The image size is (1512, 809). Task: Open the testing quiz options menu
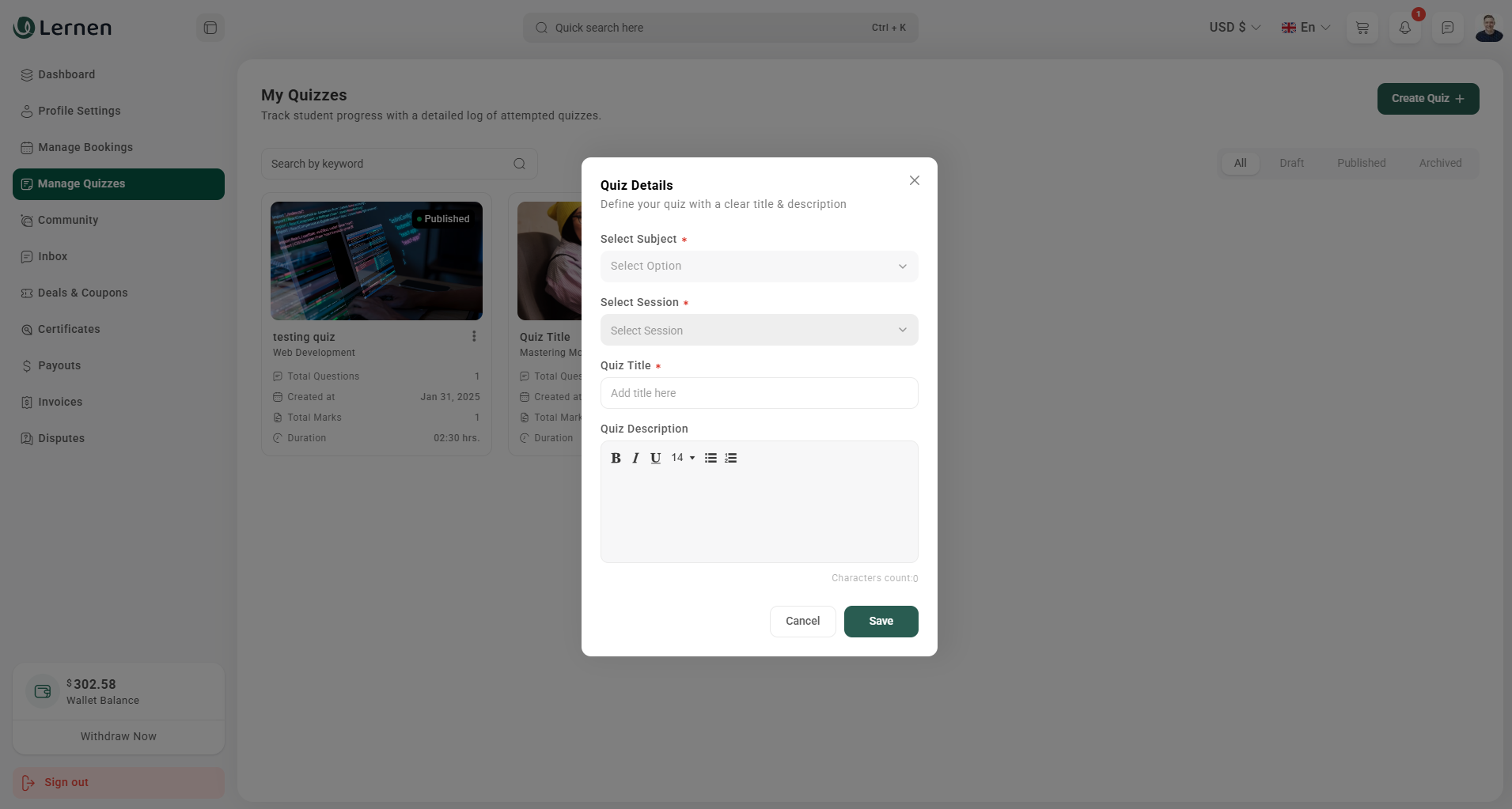[x=474, y=336]
